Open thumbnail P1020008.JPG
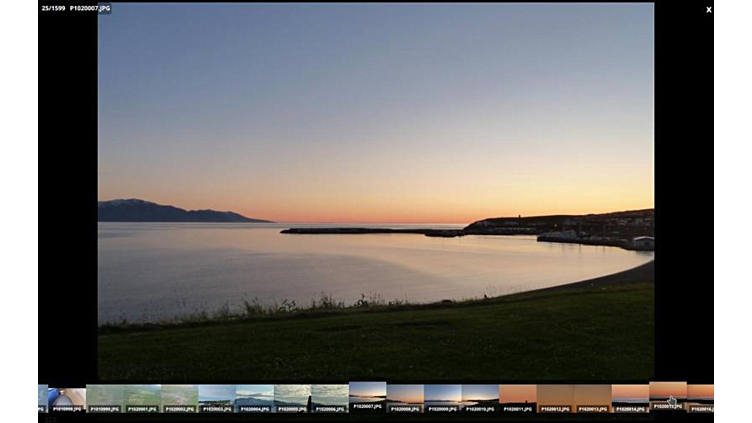752x423 pixels. pos(405,398)
